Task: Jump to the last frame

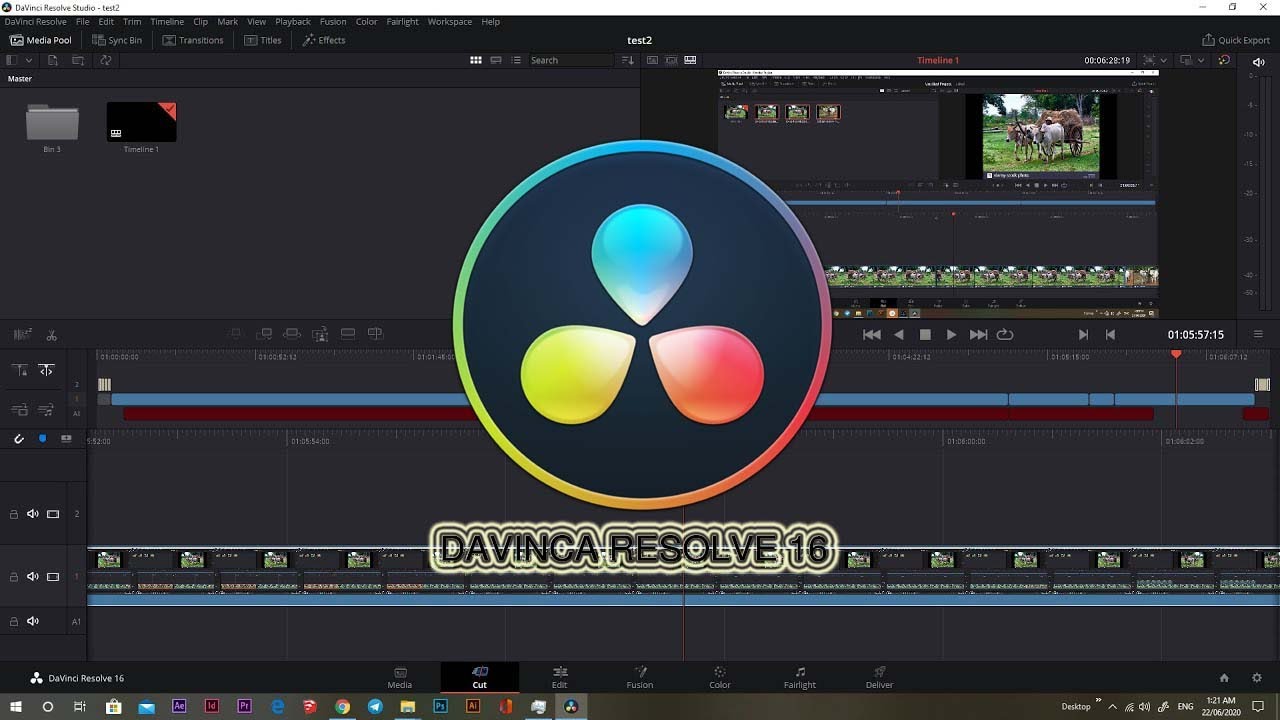Action: (978, 335)
